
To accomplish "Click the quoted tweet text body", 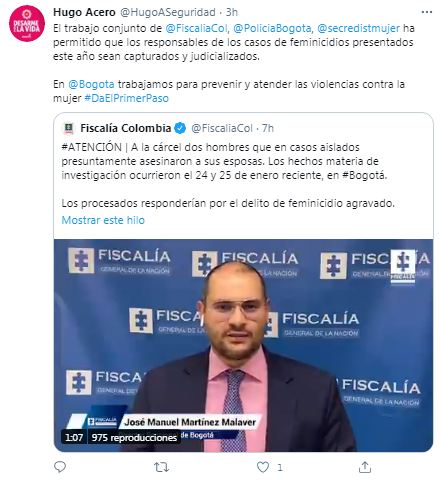I will pyautogui.click(x=228, y=175).
